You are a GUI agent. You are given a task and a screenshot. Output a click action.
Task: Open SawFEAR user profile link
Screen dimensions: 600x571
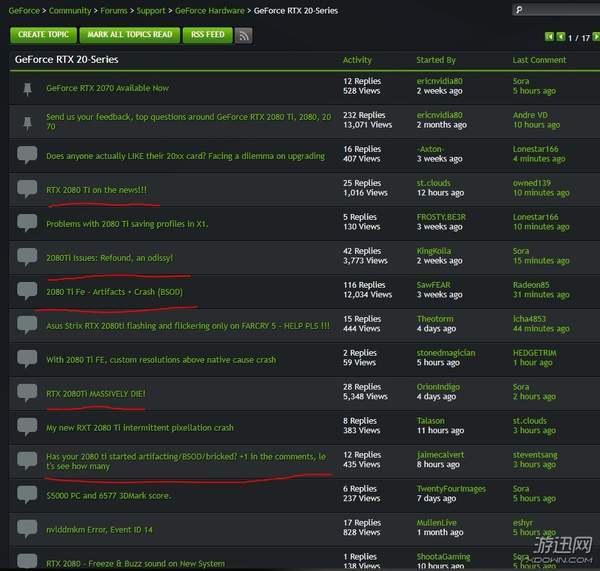pos(434,285)
